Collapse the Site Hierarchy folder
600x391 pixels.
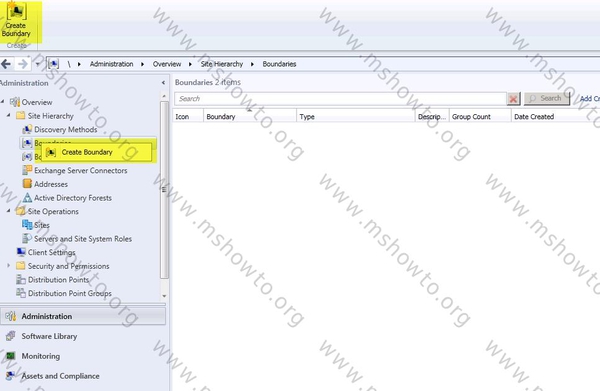9,115
